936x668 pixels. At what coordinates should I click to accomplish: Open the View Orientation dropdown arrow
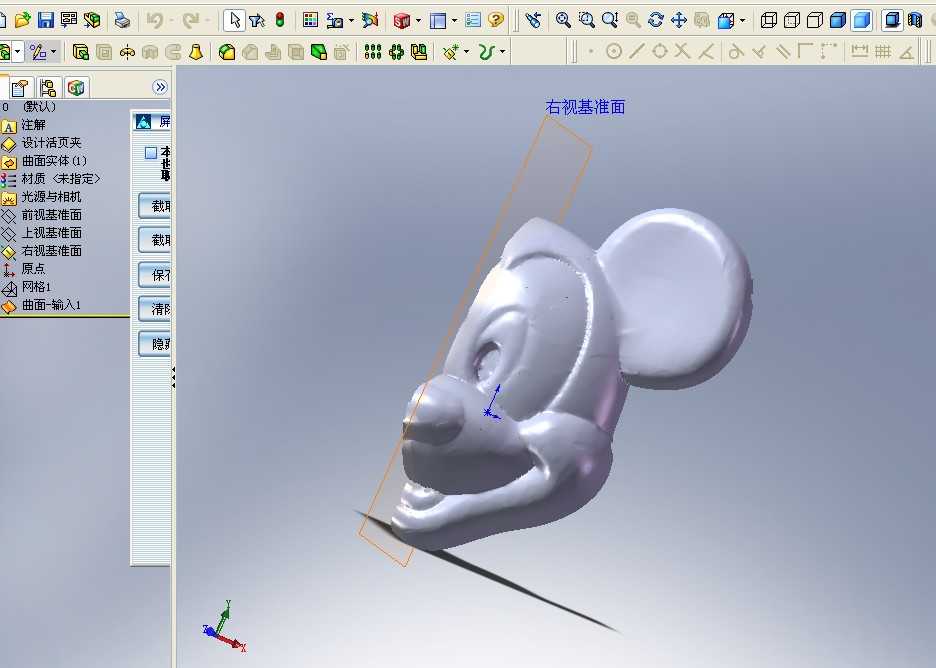742,20
